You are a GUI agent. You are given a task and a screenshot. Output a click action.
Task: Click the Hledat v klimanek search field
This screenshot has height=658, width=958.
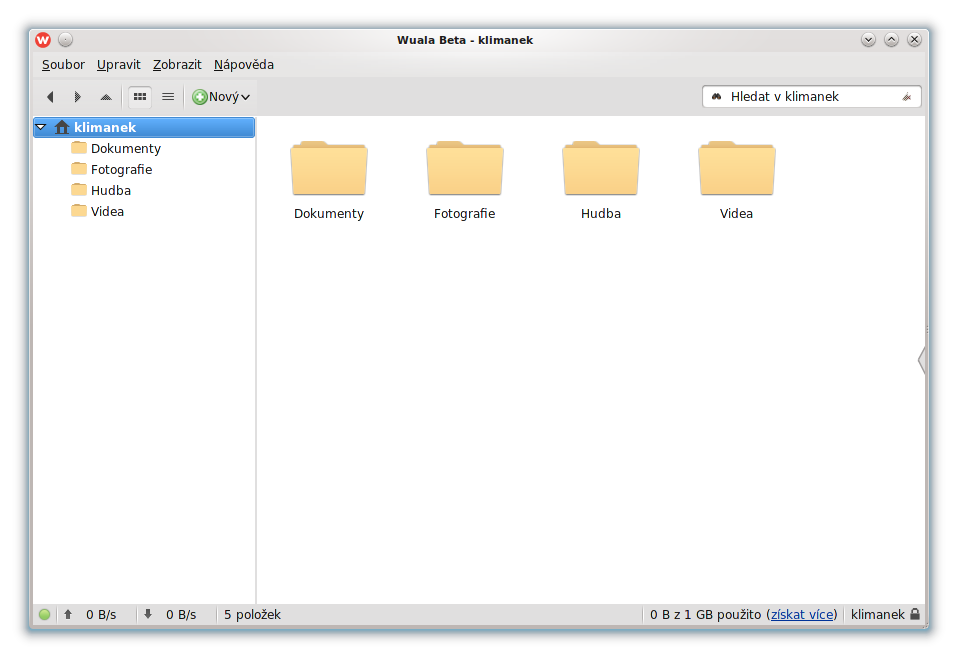coord(812,97)
